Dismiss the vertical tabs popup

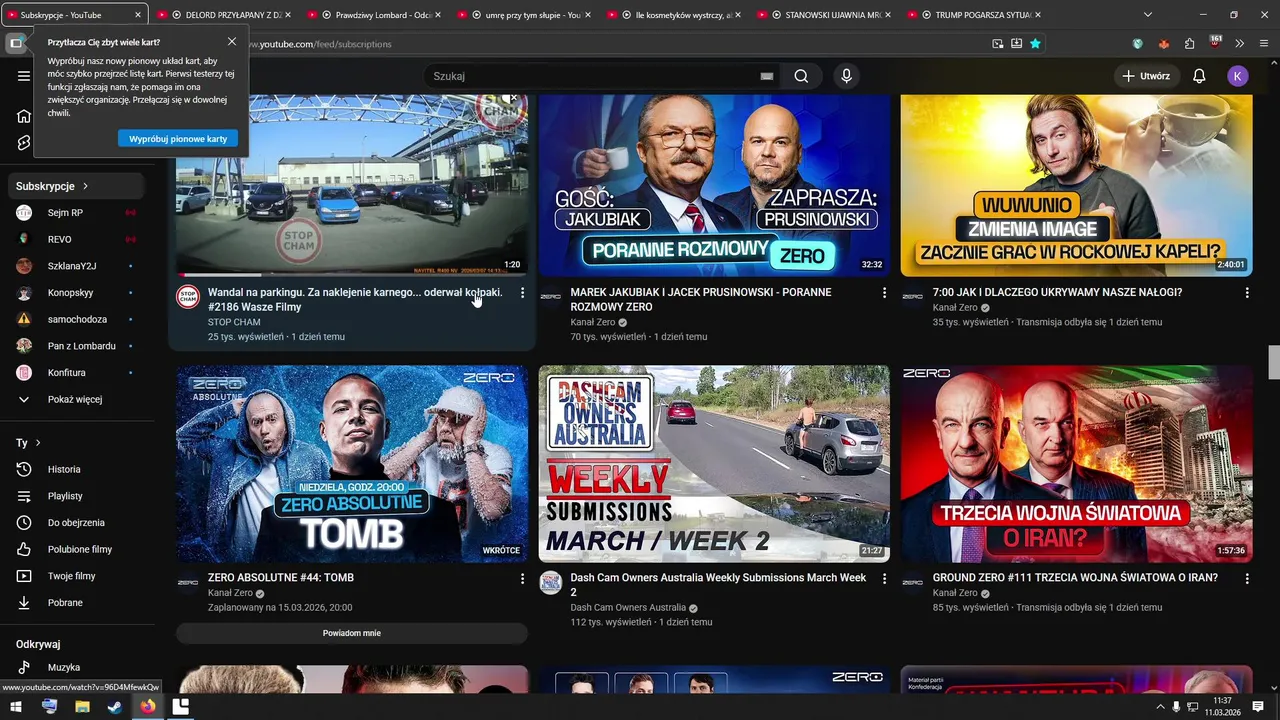[x=232, y=42]
